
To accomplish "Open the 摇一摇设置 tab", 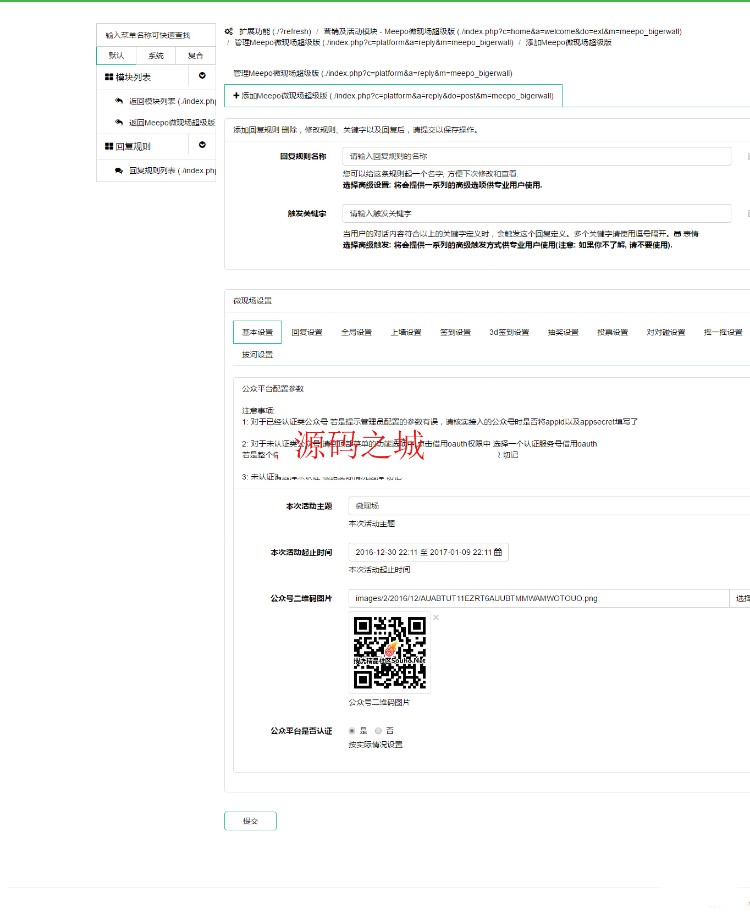I will pos(723,332).
